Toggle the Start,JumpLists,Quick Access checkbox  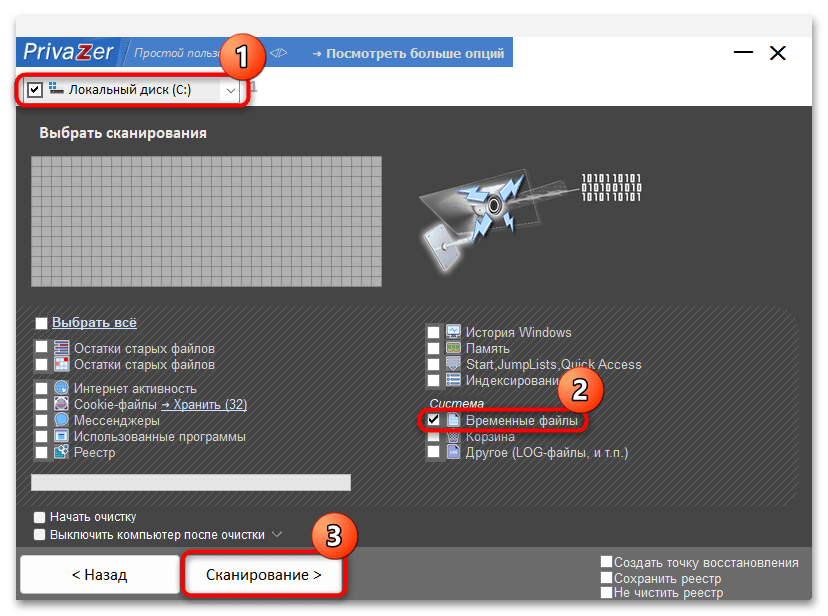pos(434,363)
